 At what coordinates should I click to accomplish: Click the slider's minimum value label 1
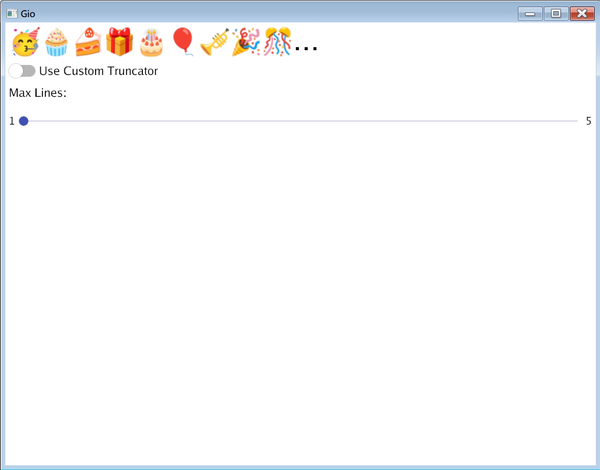tap(12, 121)
